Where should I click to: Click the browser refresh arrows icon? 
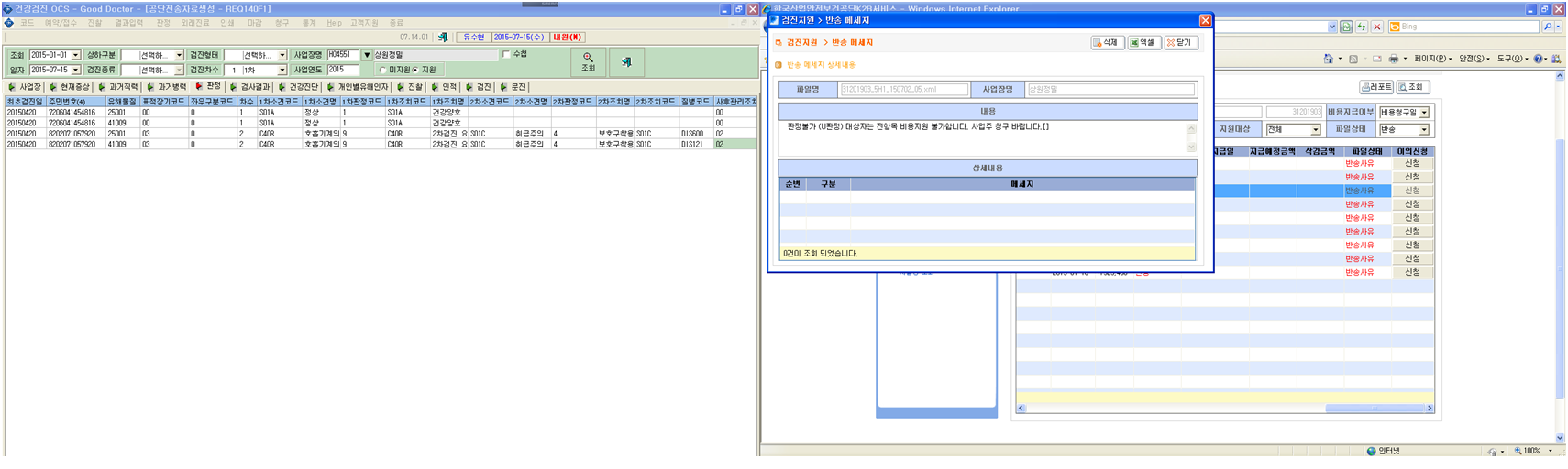click(1362, 27)
